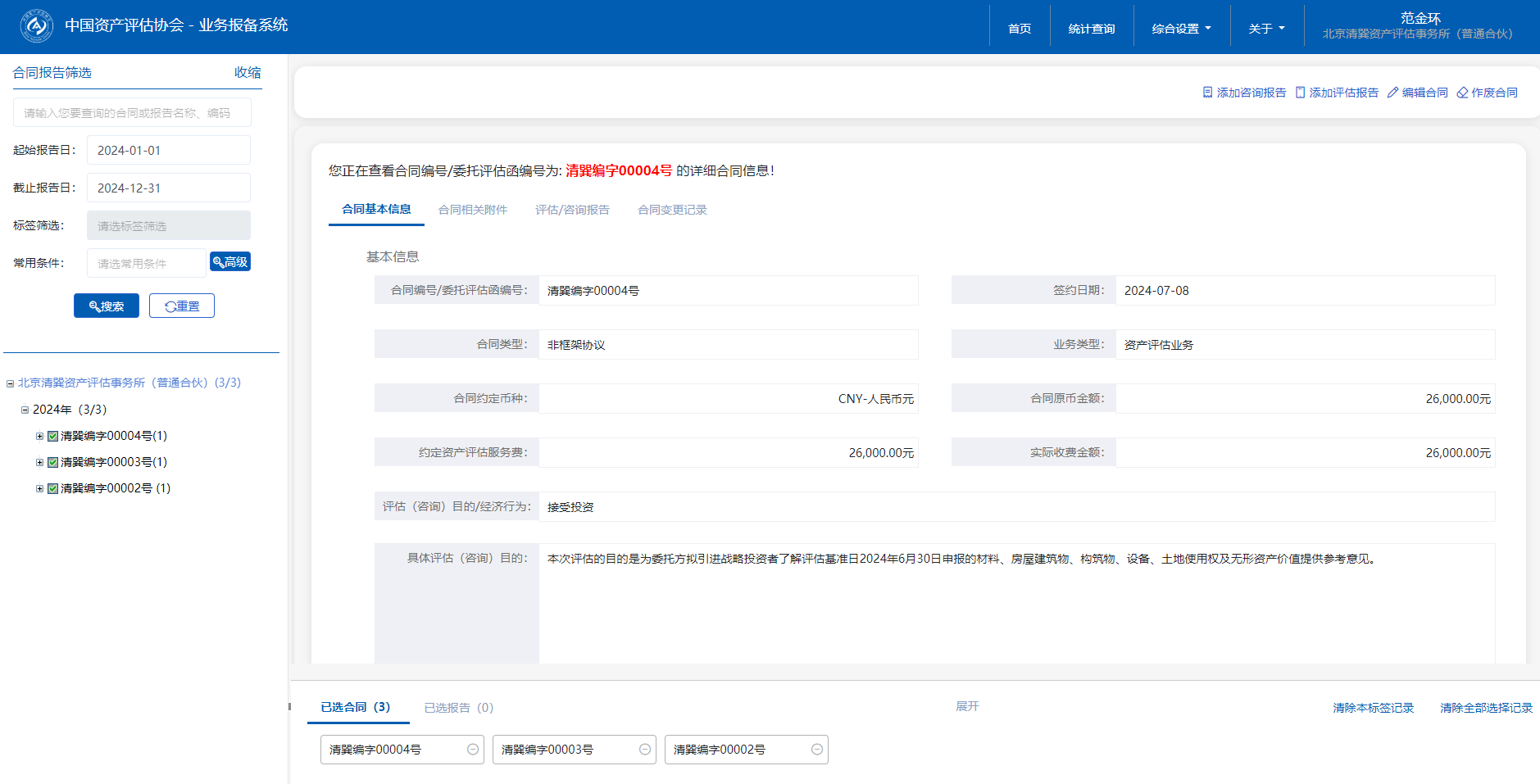Remove 清巽编字00002号 from selected contracts
1540x784 pixels.
(x=817, y=750)
